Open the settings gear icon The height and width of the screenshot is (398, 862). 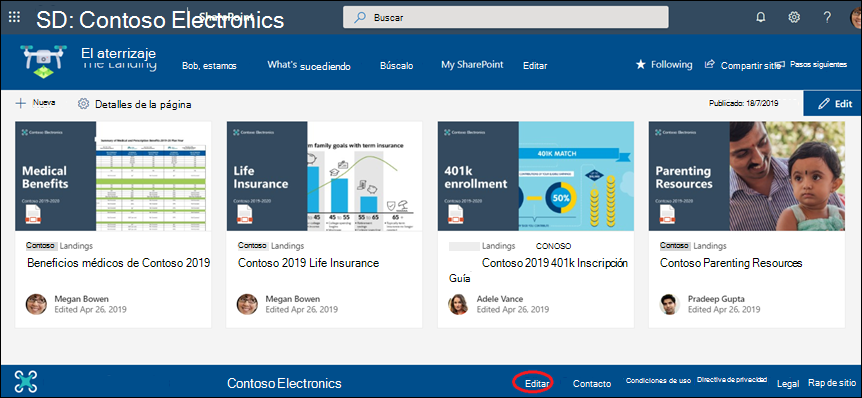click(794, 17)
